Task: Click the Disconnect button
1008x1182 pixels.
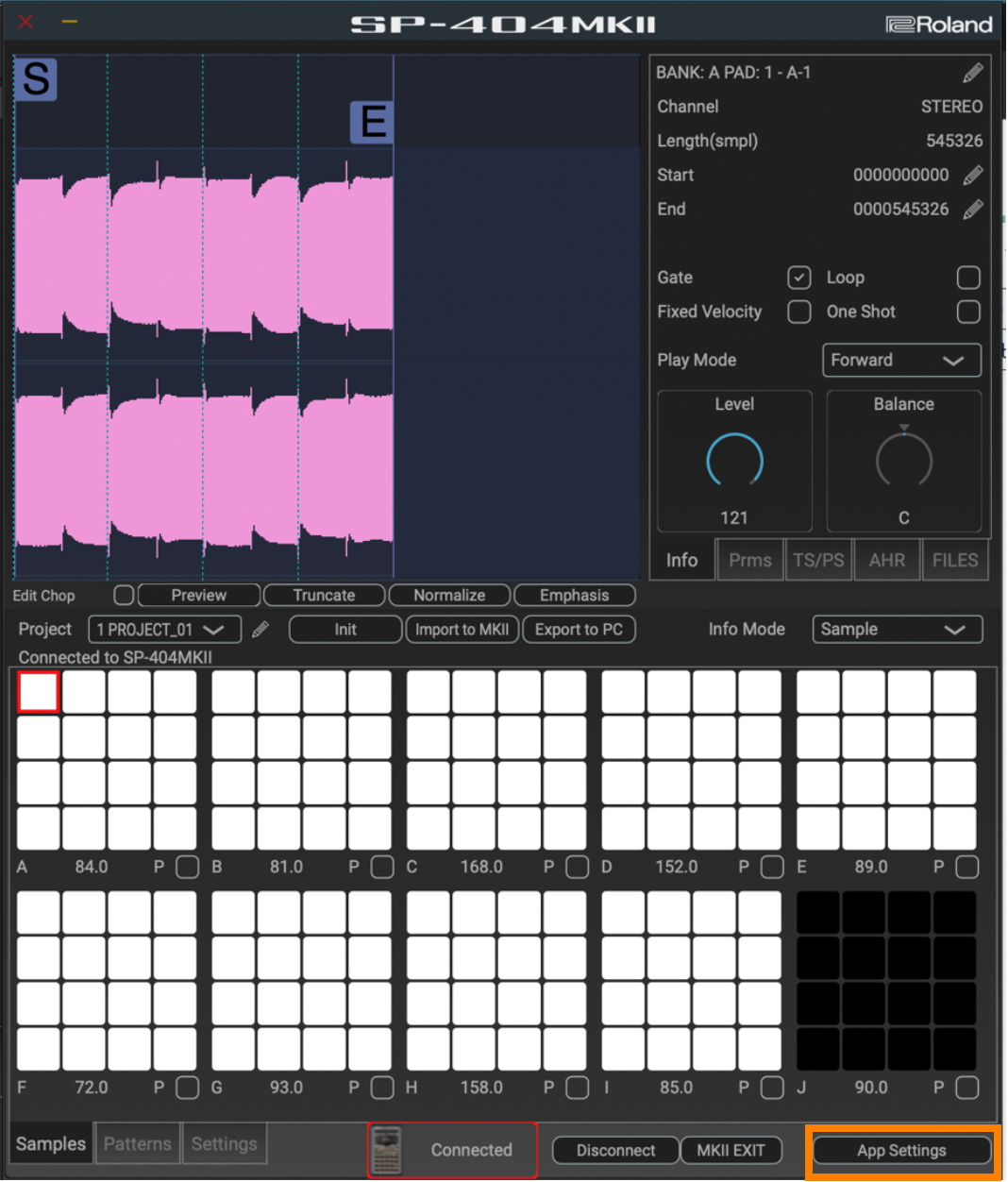Action: (616, 1151)
